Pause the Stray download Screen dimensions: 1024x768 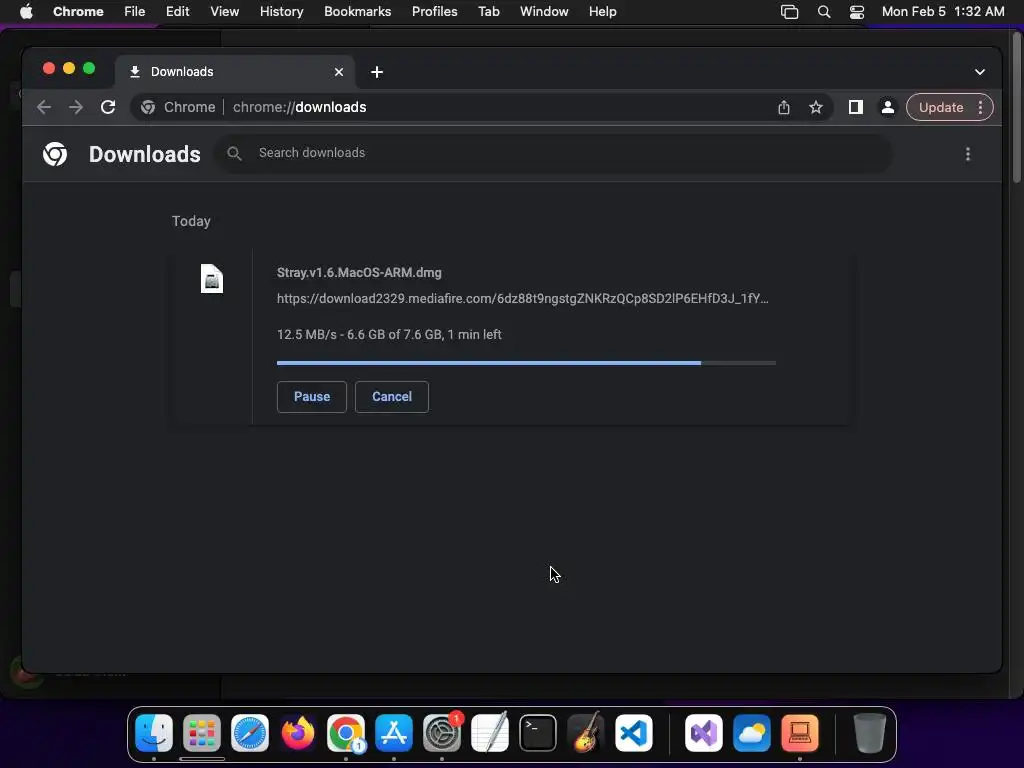pos(312,396)
